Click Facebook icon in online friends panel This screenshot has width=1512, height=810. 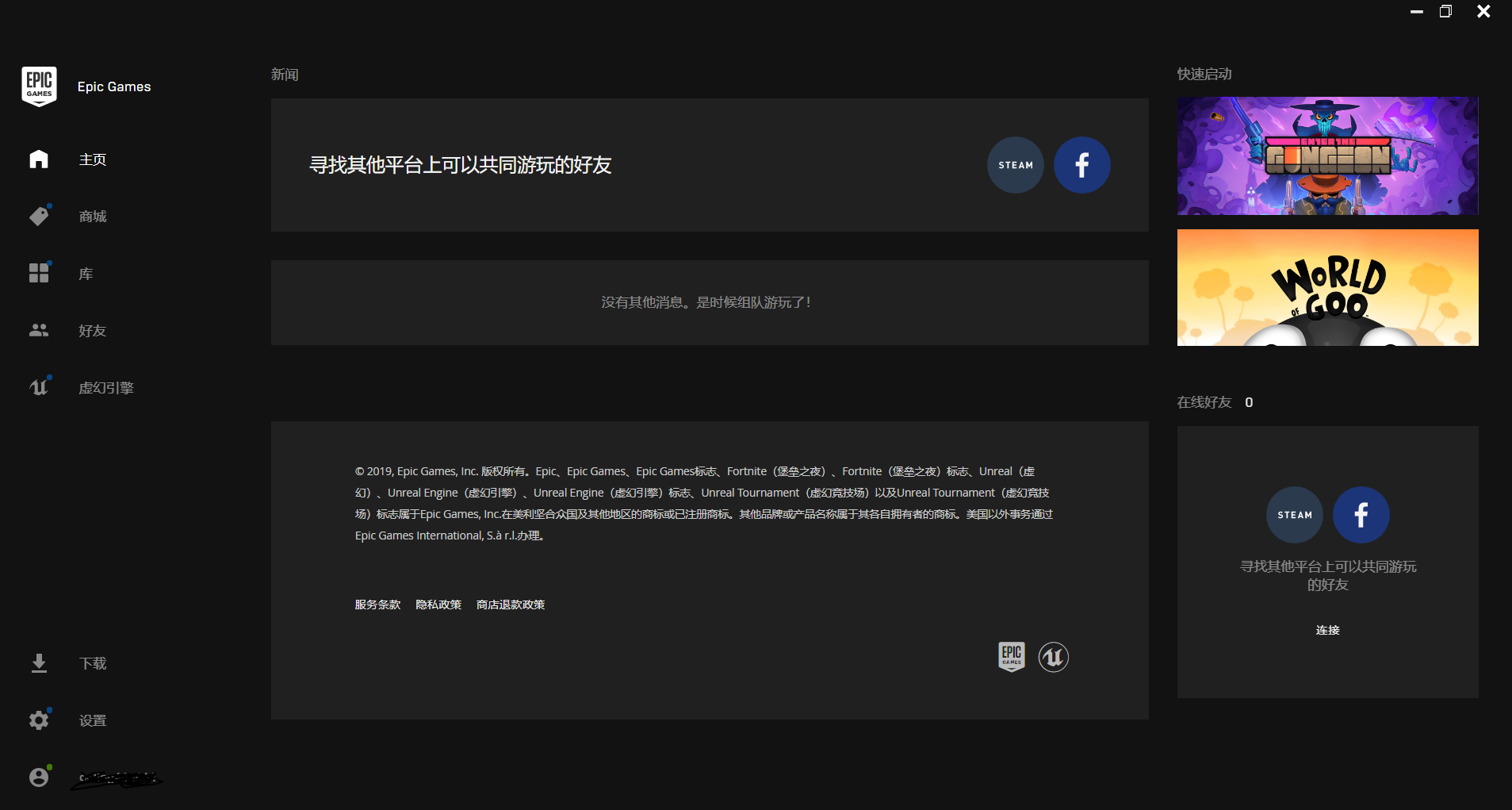coord(1361,515)
